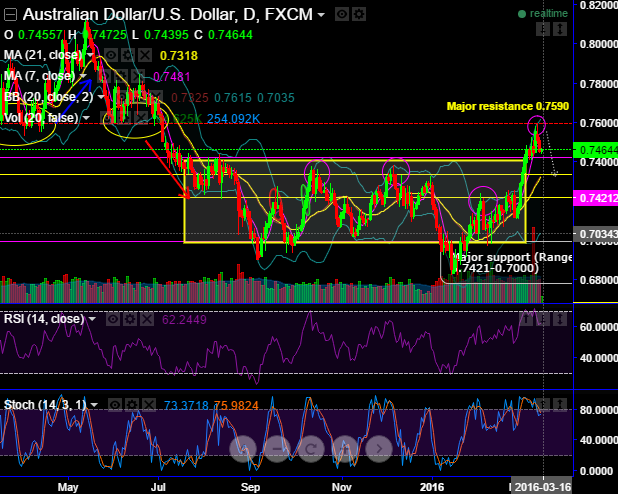Viewport: 619px width, 494px height.
Task: Maximize the Stoch pane
Action: tap(560, 405)
